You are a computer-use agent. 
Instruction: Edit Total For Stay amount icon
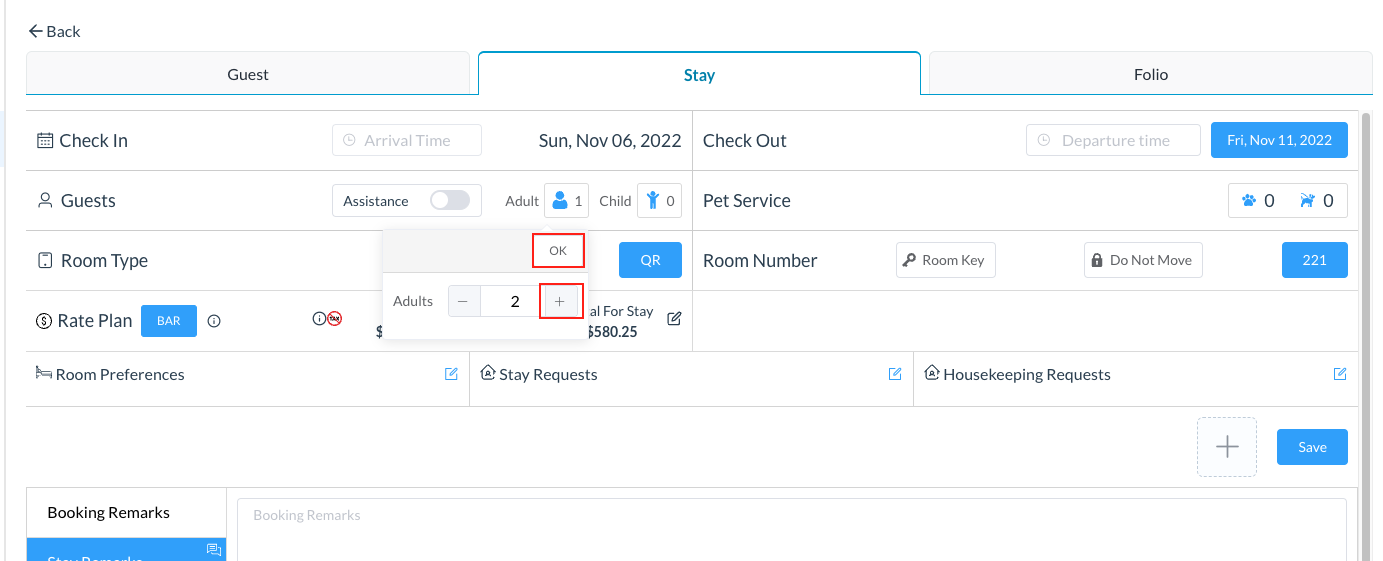pyautogui.click(x=674, y=319)
